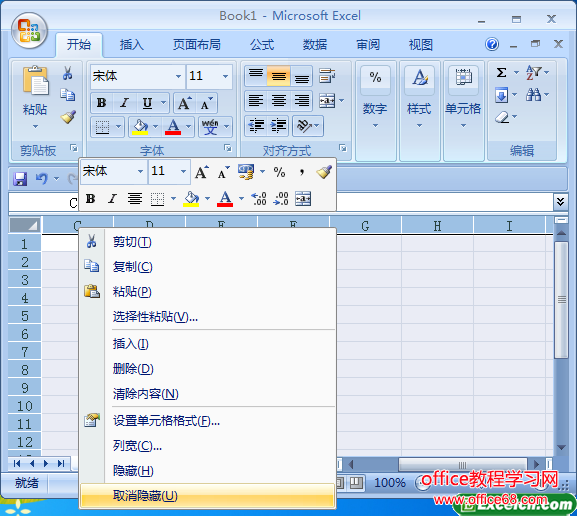The image size is (577, 516).
Task: Click the Number percent group icon
Action: click(375, 78)
